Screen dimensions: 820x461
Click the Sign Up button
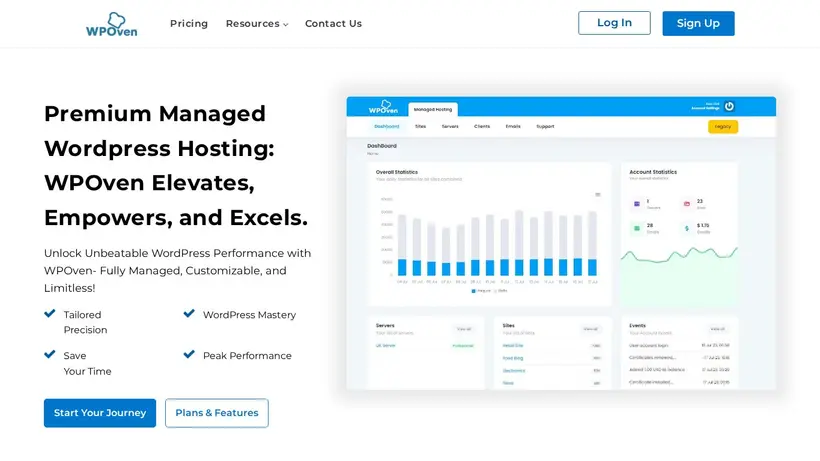coord(698,24)
